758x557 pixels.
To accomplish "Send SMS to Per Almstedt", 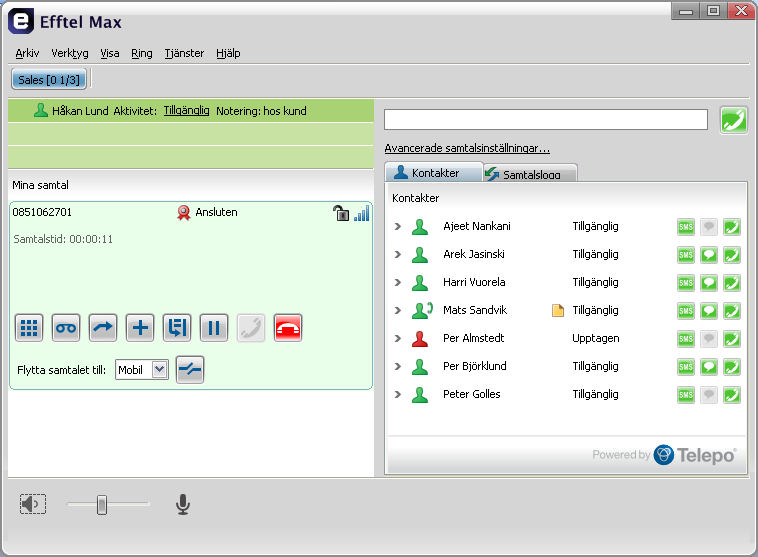I will click(685, 339).
